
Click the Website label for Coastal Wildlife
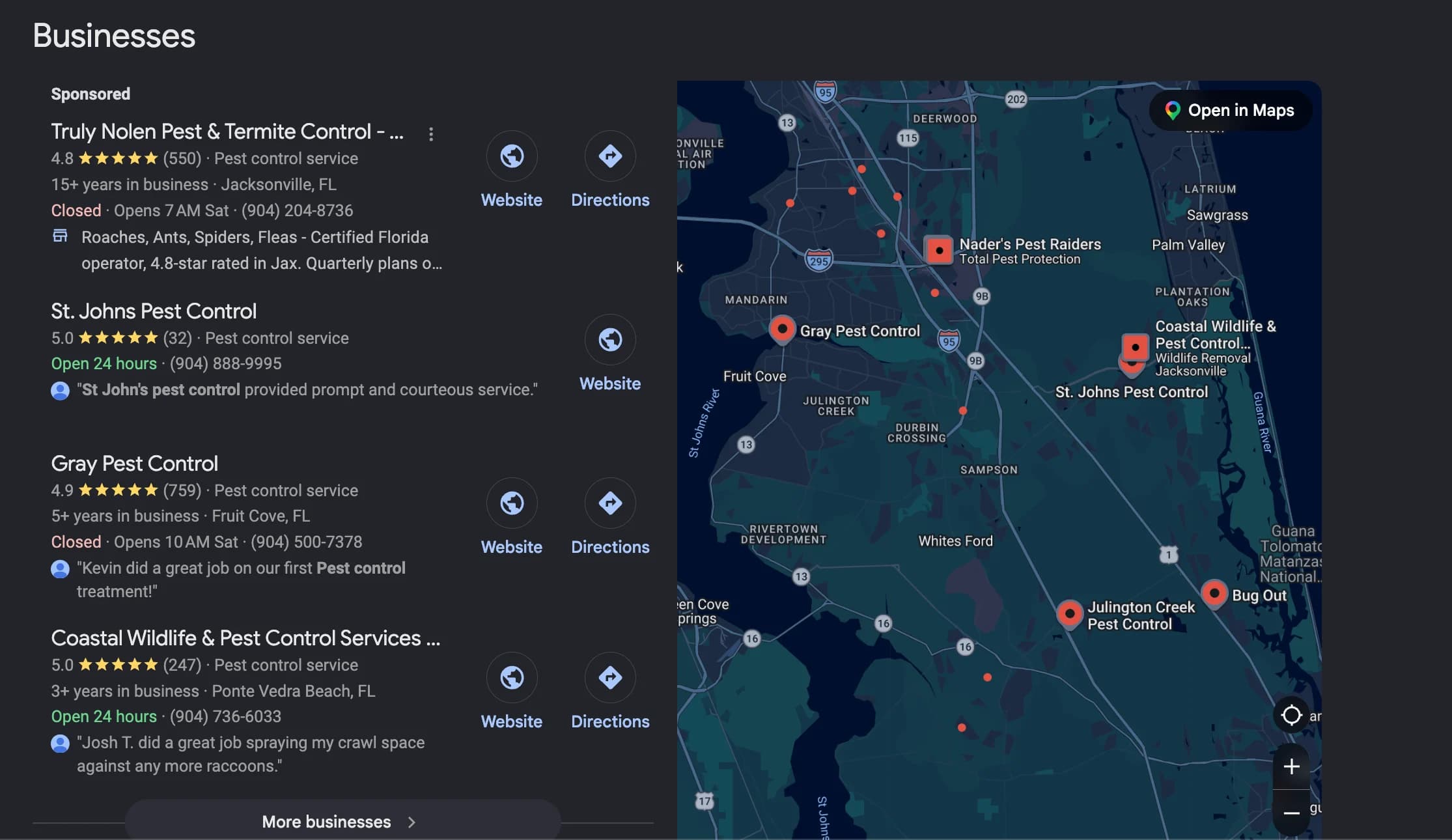[x=512, y=721]
